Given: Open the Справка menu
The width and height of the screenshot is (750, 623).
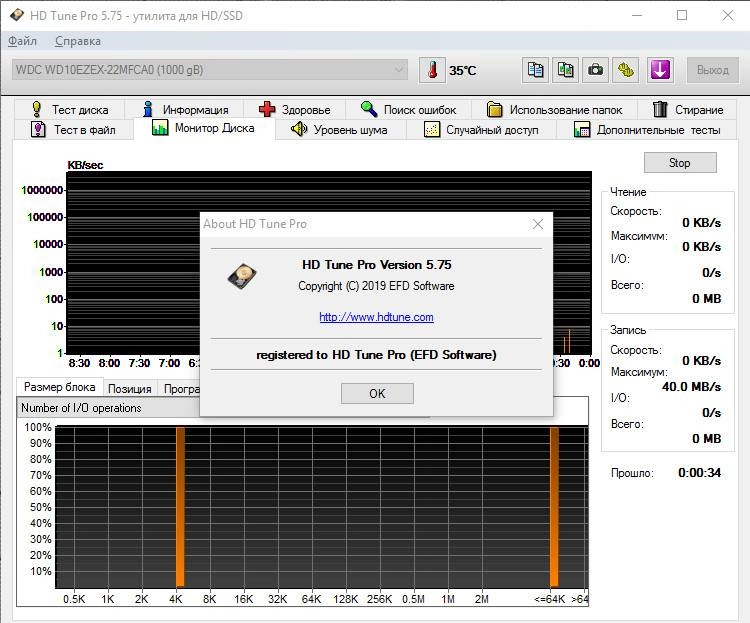Looking at the screenshot, I should tap(77, 41).
